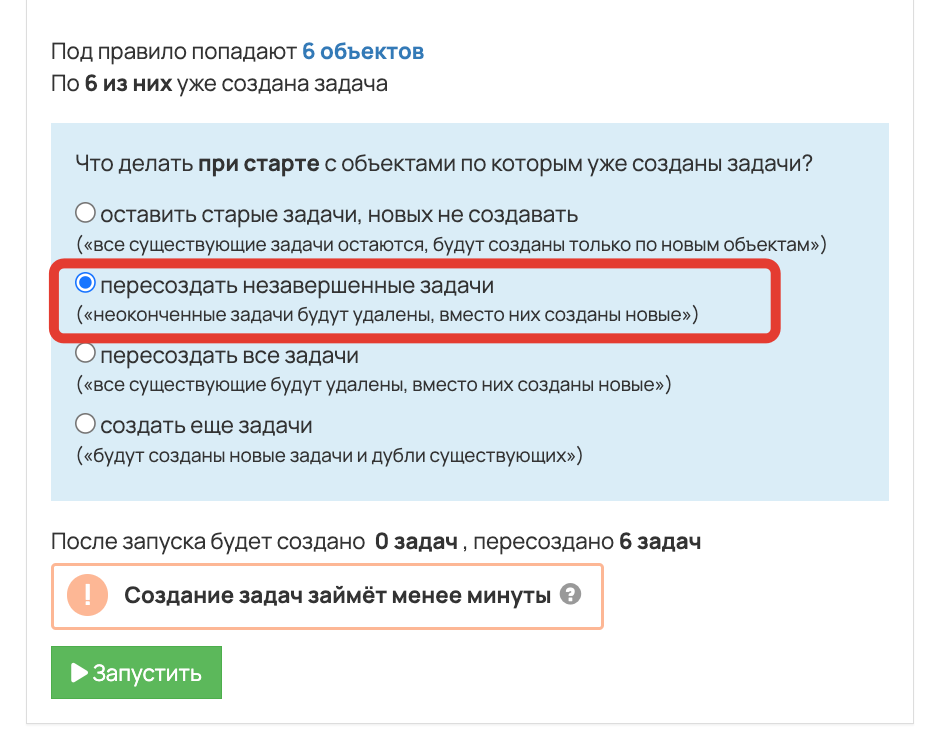Click "пересоздано 6 задач" summary text
Screen dimensions: 942x737
pyautogui.click(x=587, y=542)
